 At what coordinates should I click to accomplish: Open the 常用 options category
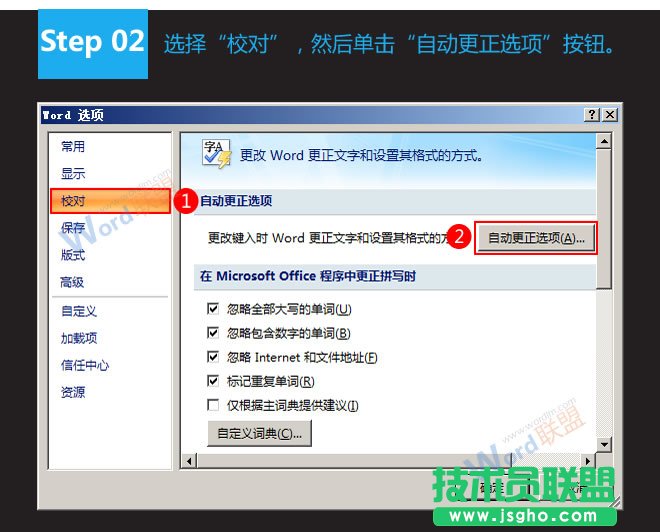(73, 146)
